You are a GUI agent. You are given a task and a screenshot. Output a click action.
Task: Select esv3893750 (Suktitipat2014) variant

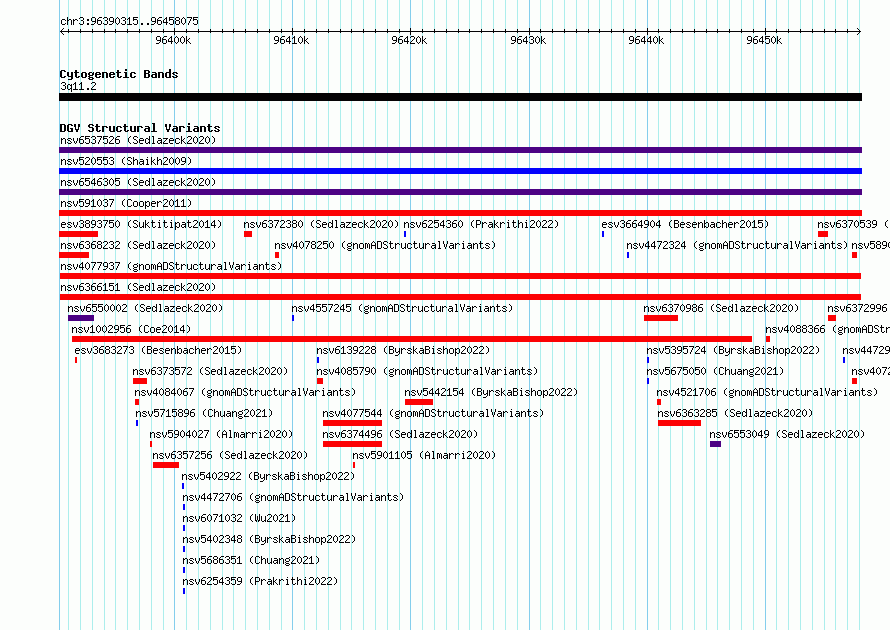pos(141,224)
